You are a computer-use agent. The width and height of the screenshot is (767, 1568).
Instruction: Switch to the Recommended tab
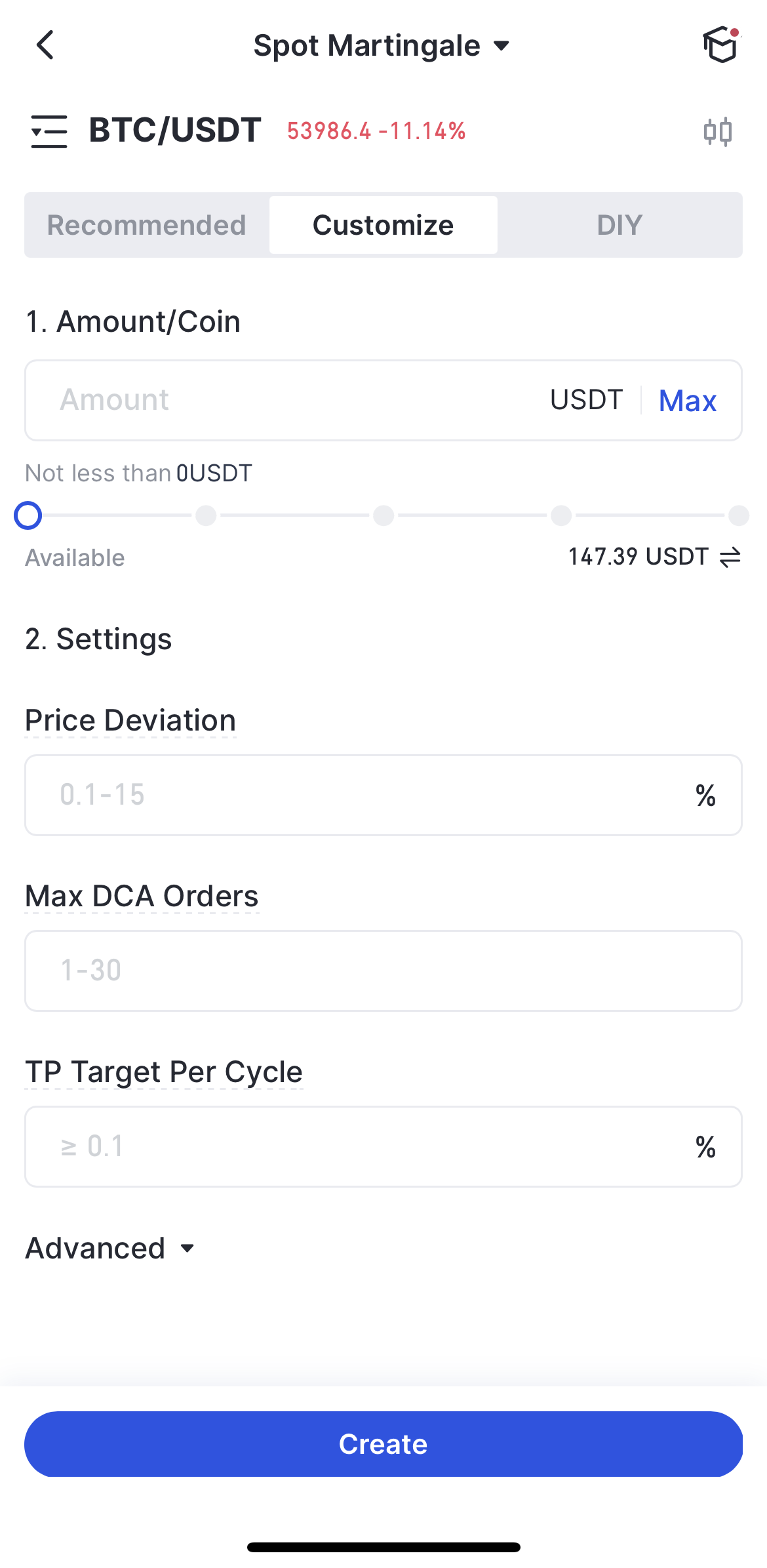point(147,225)
